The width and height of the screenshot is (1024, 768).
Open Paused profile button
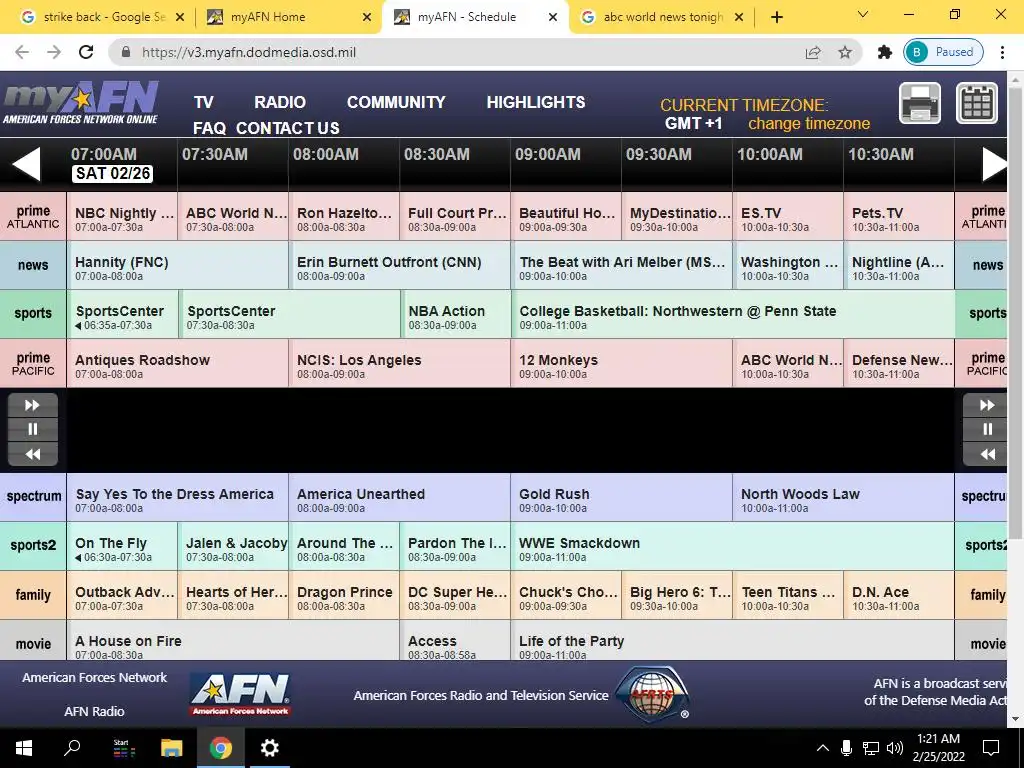click(943, 52)
